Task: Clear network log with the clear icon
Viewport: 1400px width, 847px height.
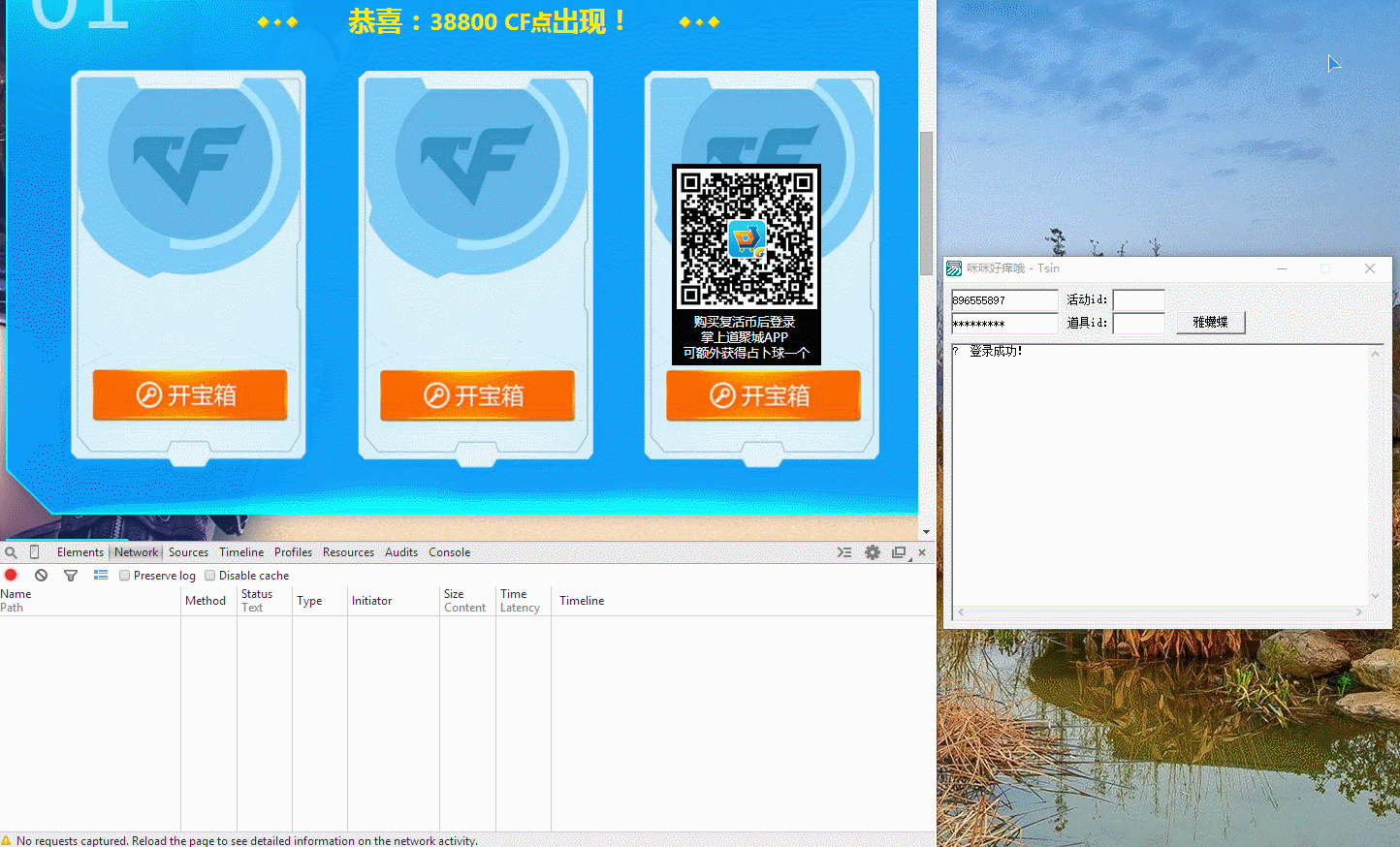Action: point(41,576)
